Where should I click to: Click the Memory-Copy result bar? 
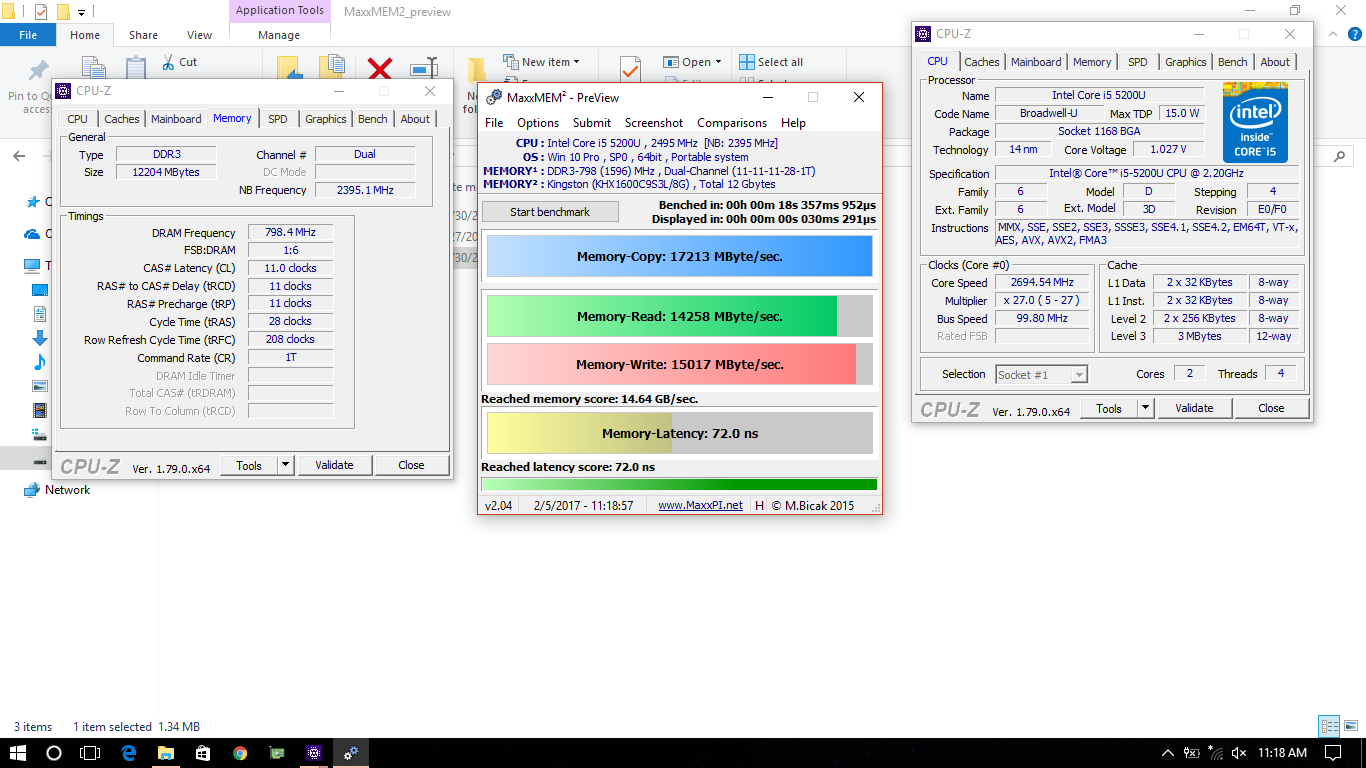click(x=680, y=256)
